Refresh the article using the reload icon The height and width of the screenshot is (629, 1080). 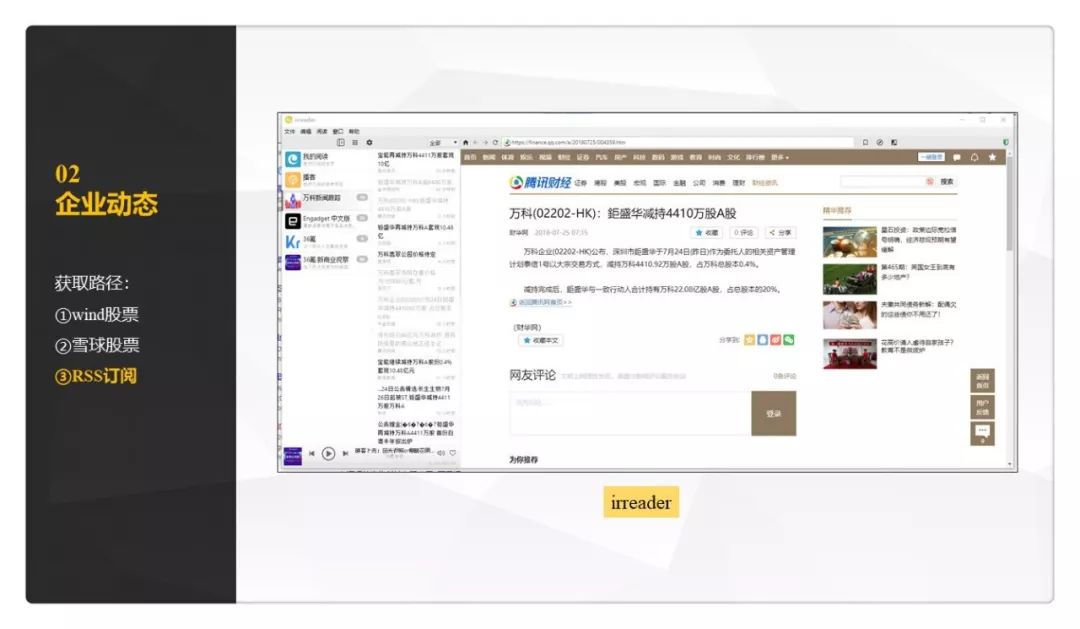click(494, 141)
